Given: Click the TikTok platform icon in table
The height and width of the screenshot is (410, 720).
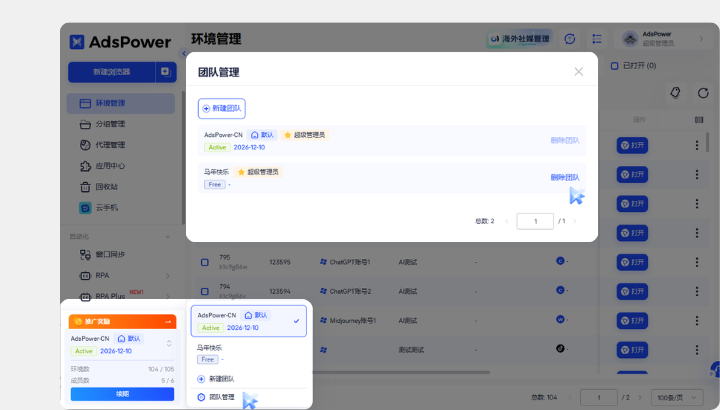Looking at the screenshot, I should point(560,348).
